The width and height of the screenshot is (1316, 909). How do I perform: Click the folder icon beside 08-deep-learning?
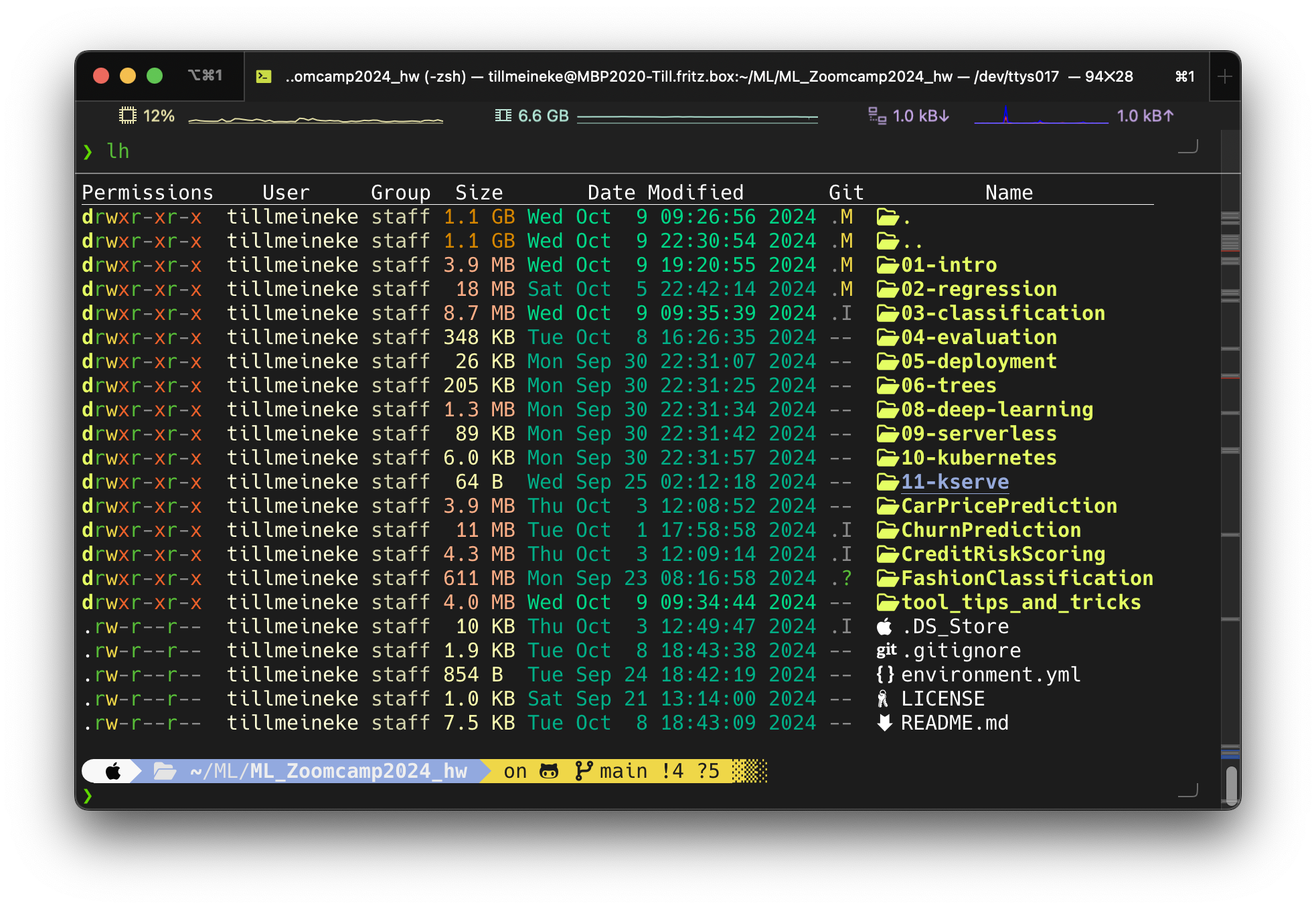(x=888, y=410)
